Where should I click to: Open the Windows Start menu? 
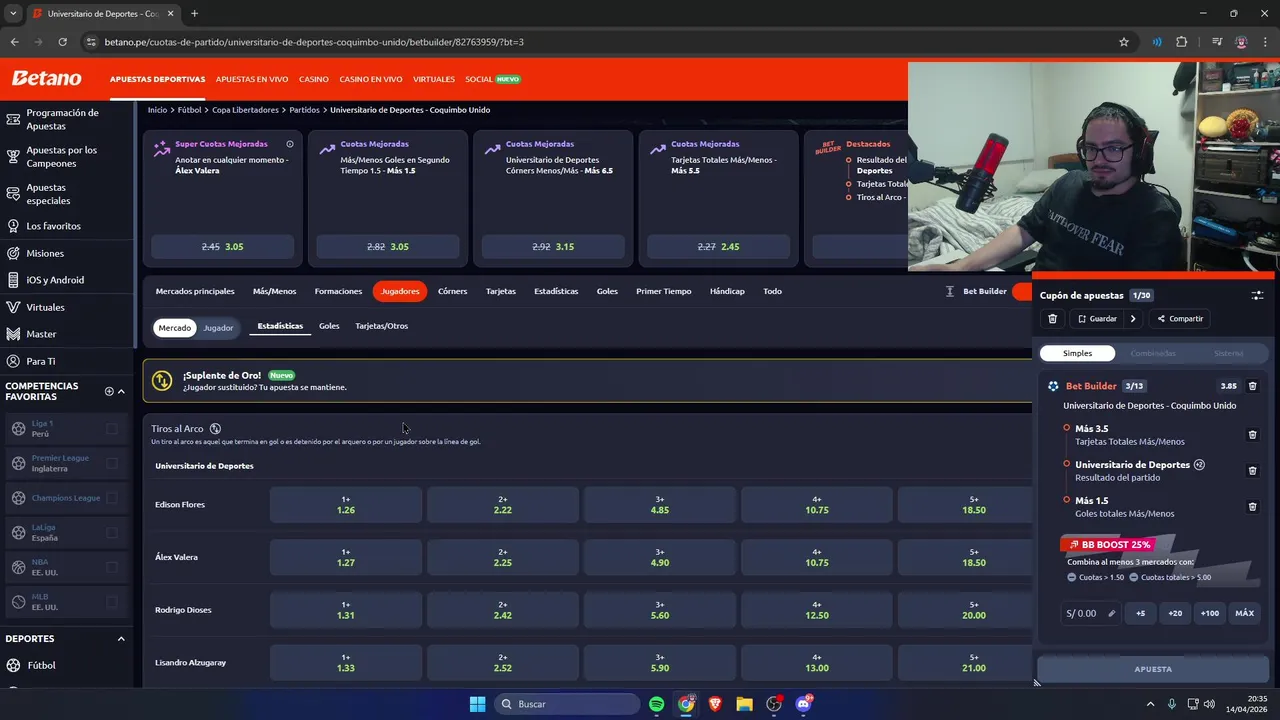pos(477,704)
